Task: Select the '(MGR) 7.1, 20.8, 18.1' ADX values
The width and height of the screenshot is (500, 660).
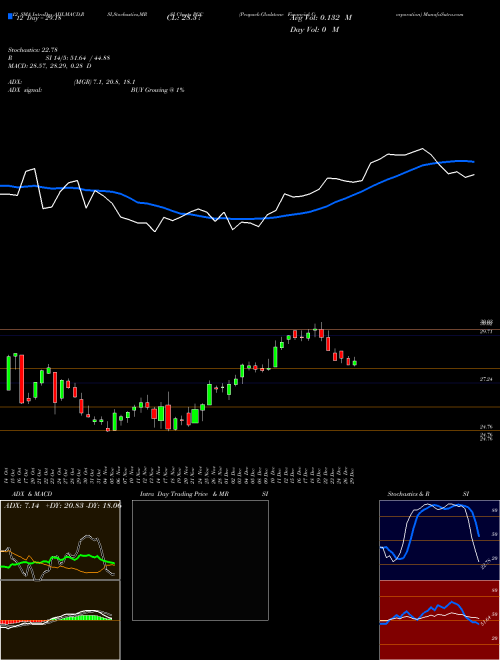Action: coord(104,82)
